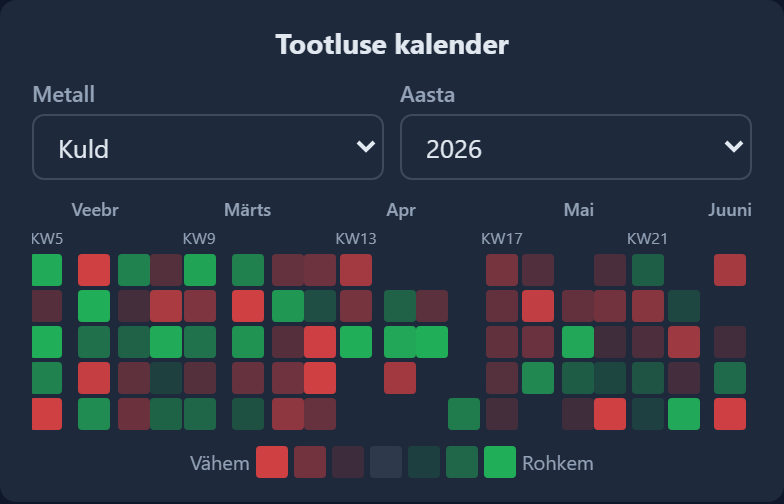Click the bottom red cell under Juuni
The image size is (784, 504).
(730, 414)
